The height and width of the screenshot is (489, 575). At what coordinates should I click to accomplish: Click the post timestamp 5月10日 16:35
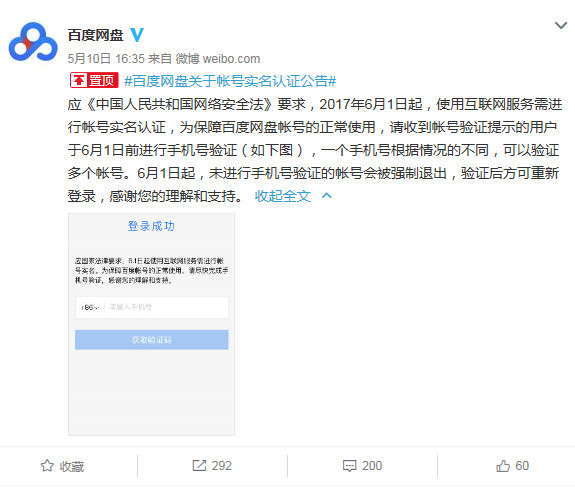106,59
